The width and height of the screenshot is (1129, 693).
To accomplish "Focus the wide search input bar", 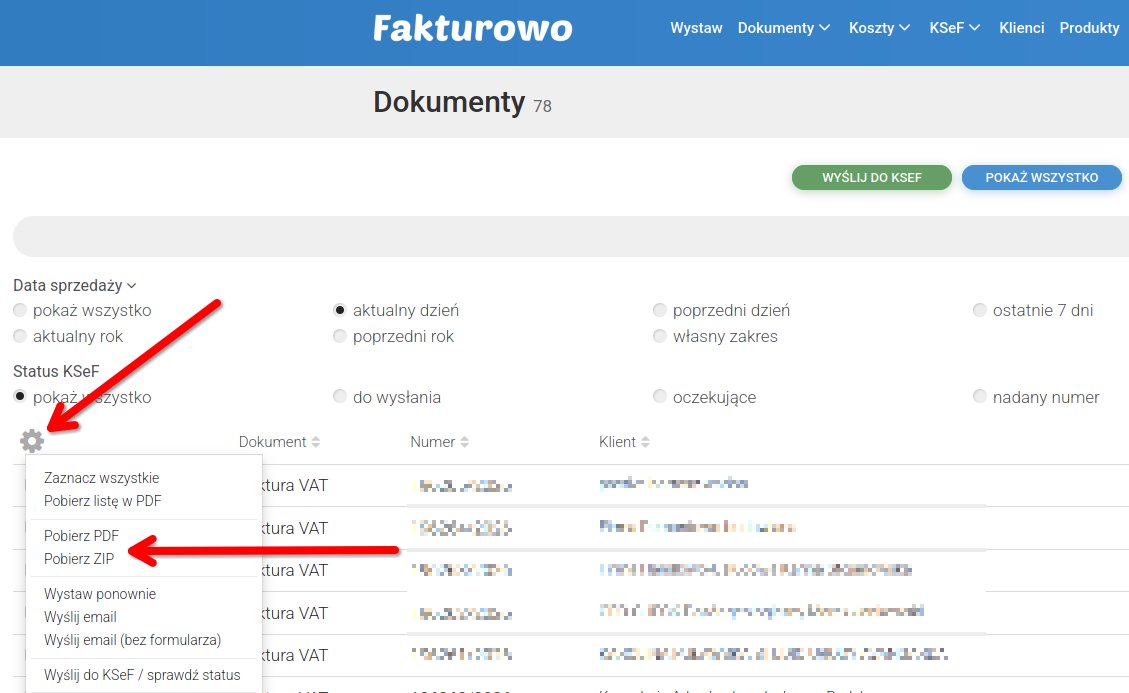I will (571, 236).
